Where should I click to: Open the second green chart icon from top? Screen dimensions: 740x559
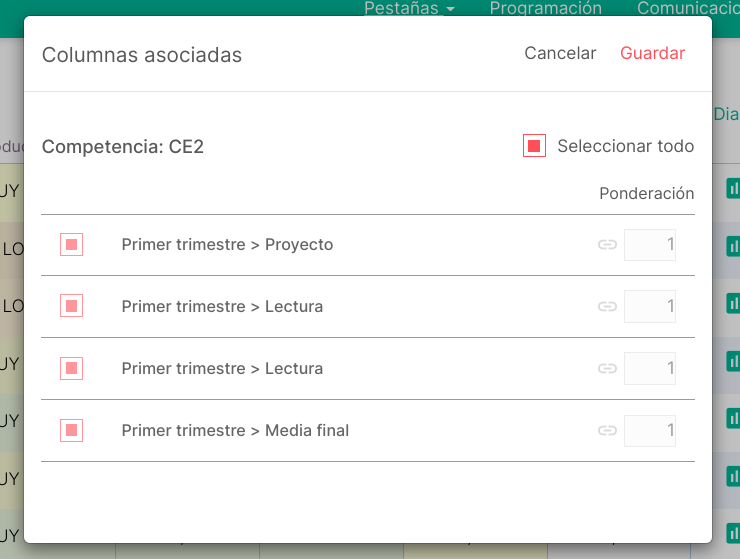pyautogui.click(x=733, y=246)
